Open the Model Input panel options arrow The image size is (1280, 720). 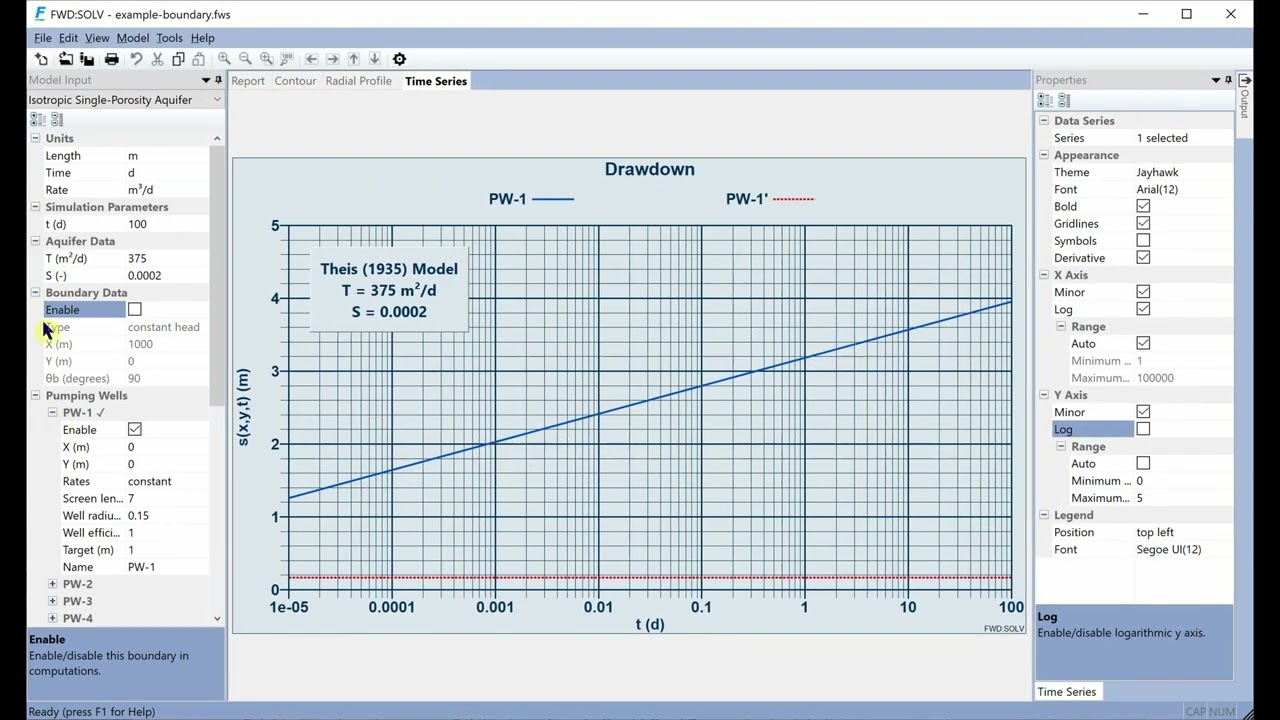coord(206,80)
